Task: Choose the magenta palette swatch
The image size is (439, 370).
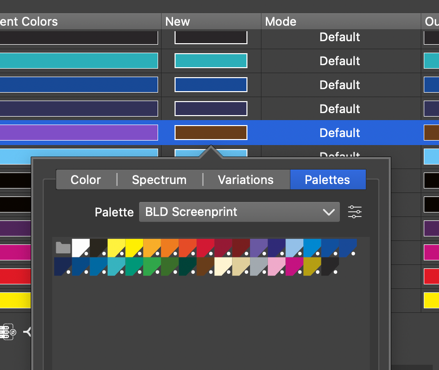Action: [x=294, y=266]
